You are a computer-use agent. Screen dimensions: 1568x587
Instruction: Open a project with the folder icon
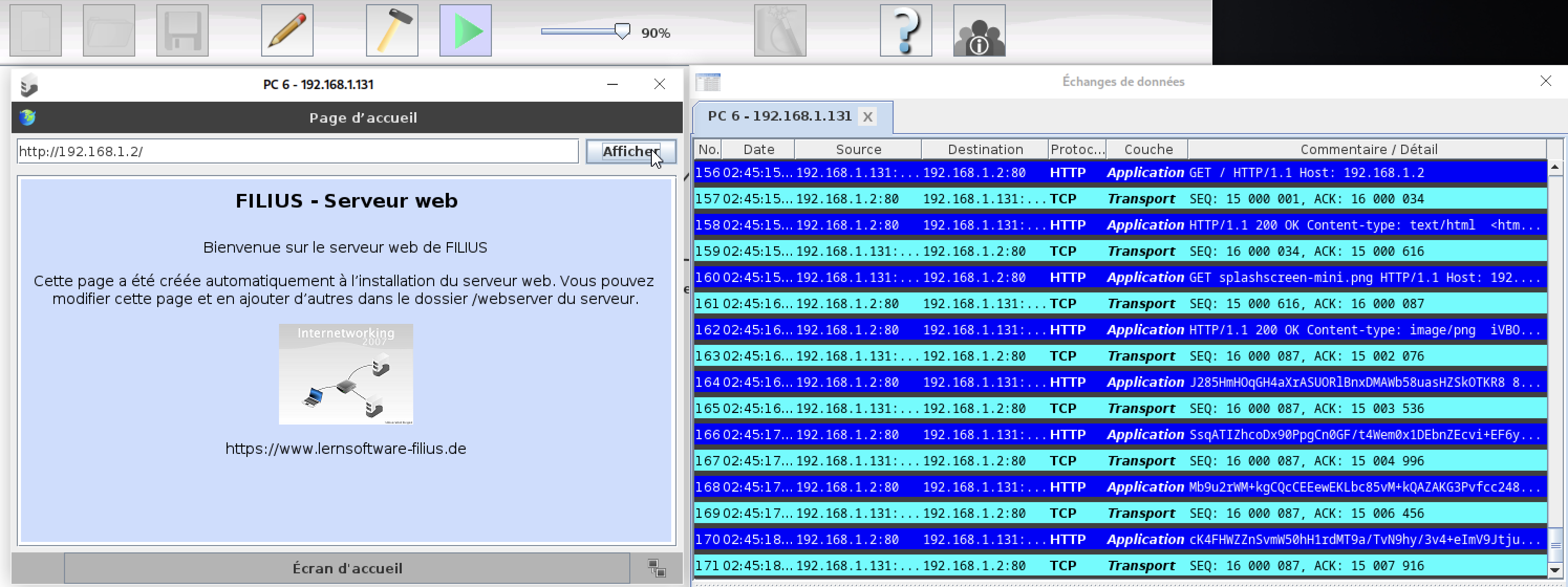(109, 30)
